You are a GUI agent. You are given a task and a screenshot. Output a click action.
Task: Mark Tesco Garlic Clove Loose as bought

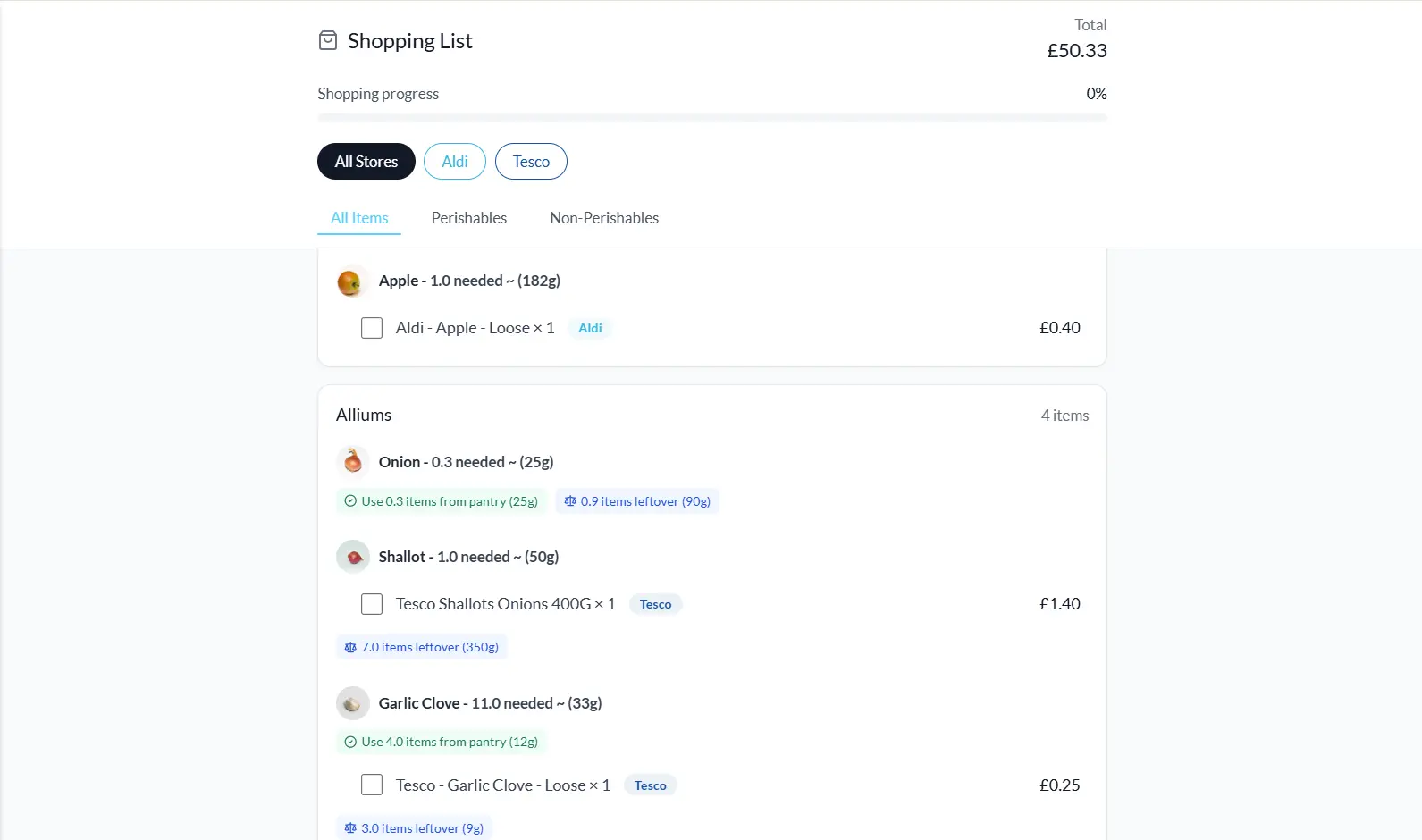click(372, 785)
